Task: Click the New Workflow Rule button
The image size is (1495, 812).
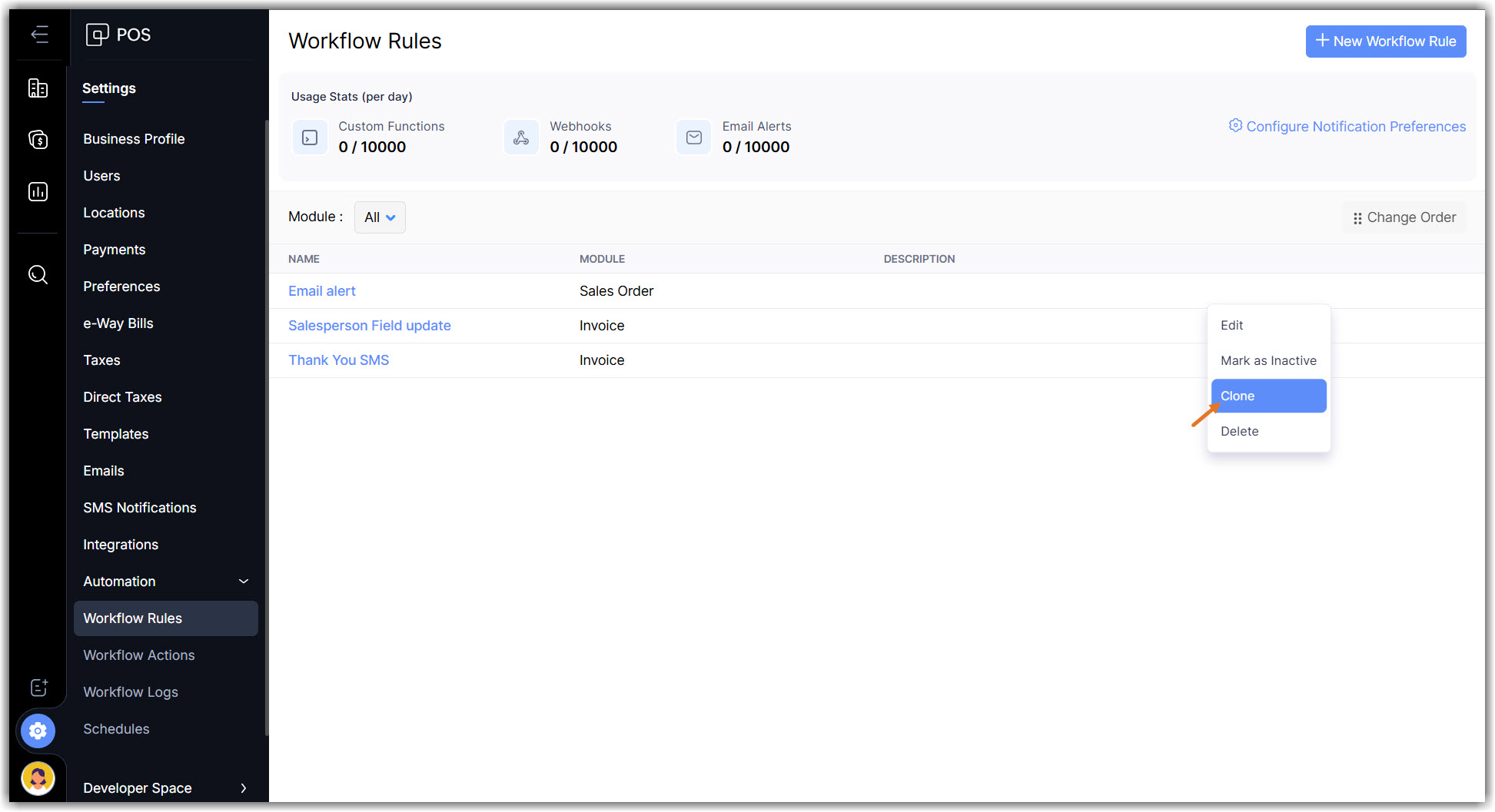Action: point(1385,41)
